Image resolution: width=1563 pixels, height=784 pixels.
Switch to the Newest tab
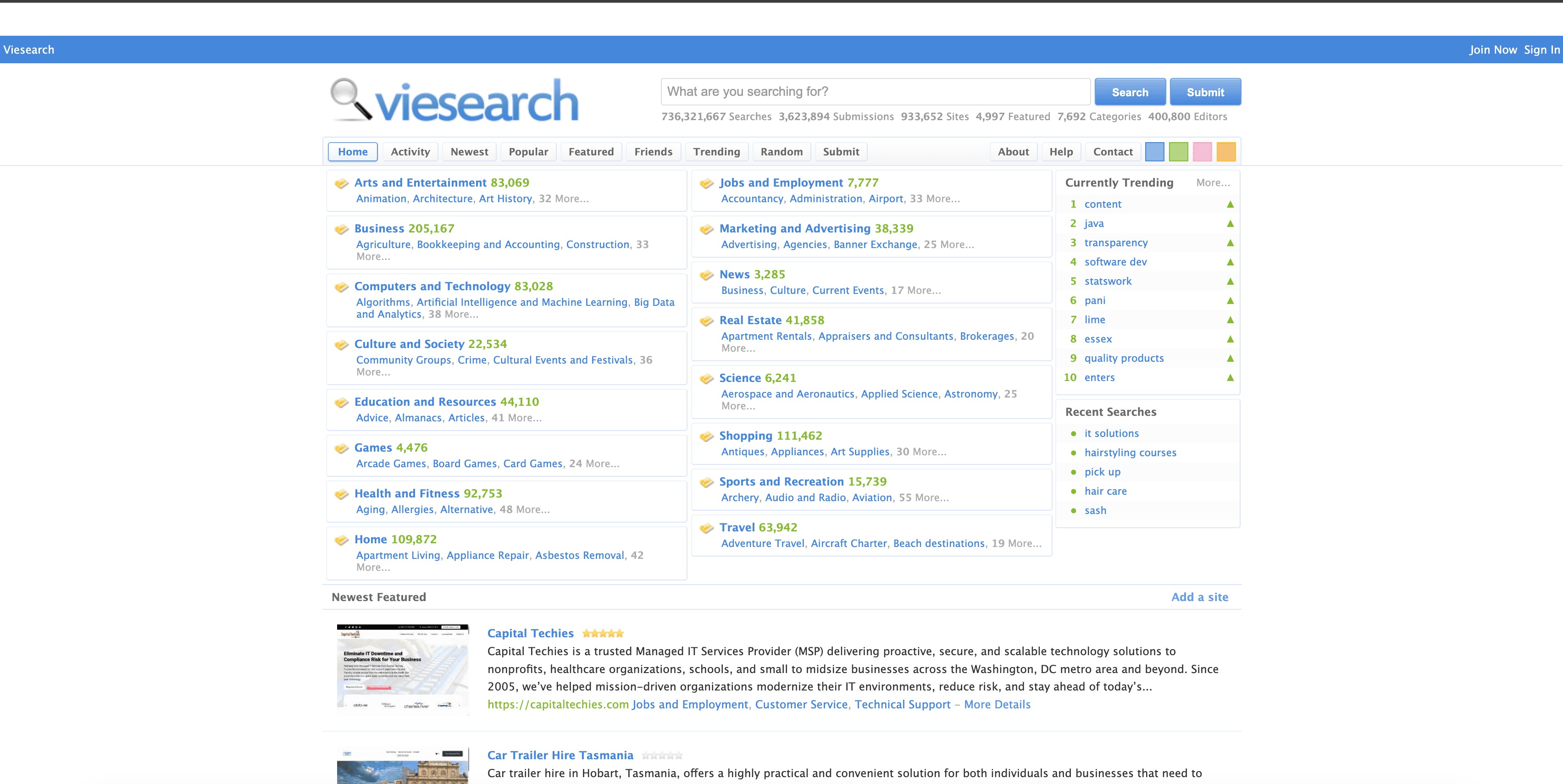point(469,152)
